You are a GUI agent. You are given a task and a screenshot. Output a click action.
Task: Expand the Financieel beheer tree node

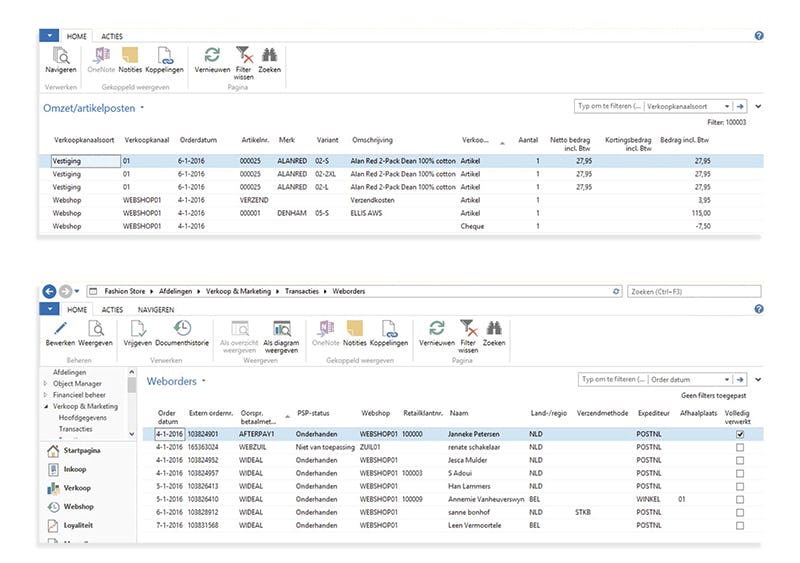(x=45, y=395)
